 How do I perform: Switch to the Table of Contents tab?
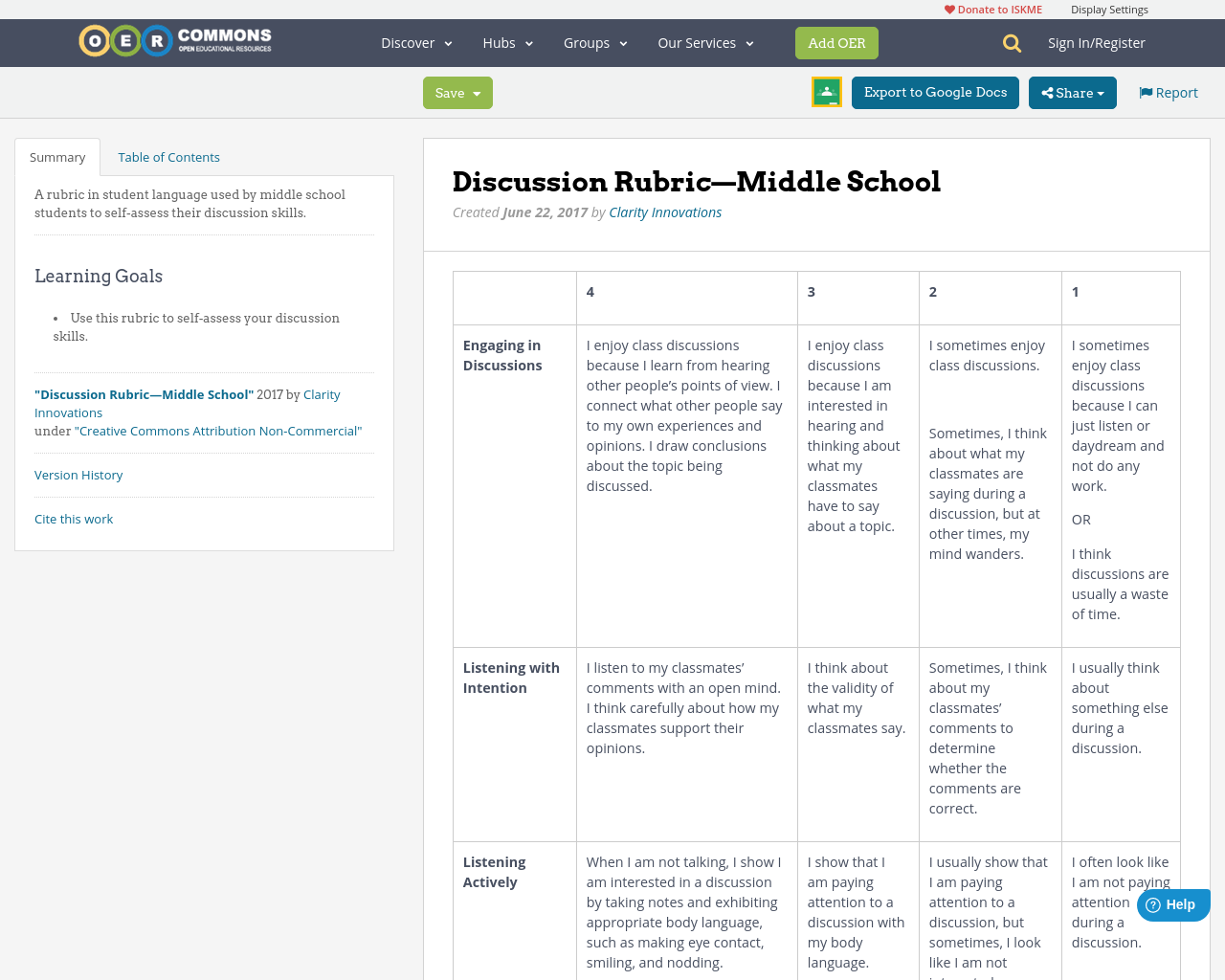click(168, 156)
